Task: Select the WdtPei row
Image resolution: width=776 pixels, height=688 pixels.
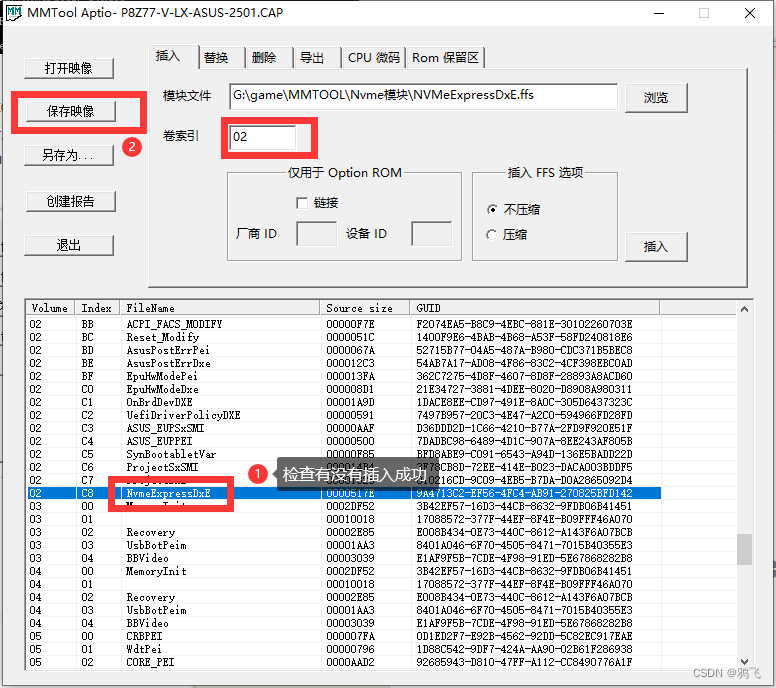Action: [x=343, y=649]
